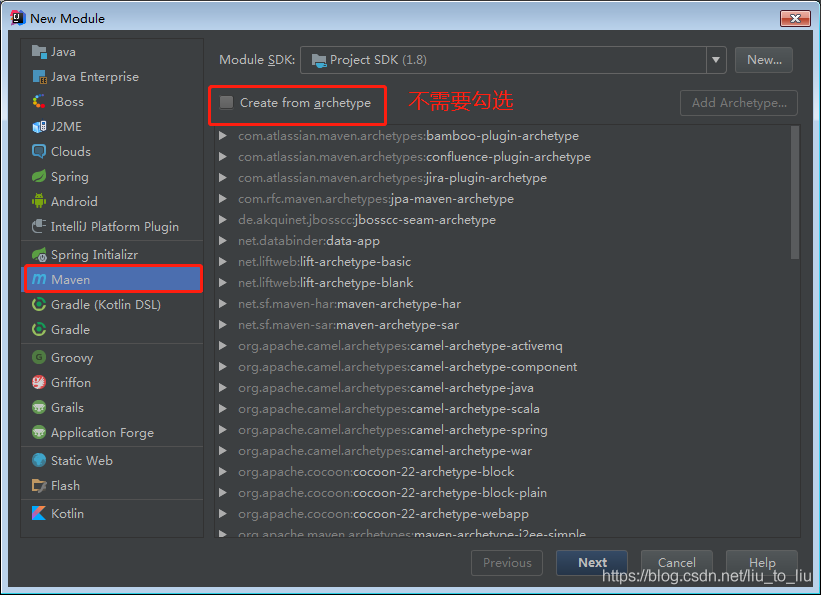Click the Grails icon
The height and width of the screenshot is (595, 821).
(39, 407)
